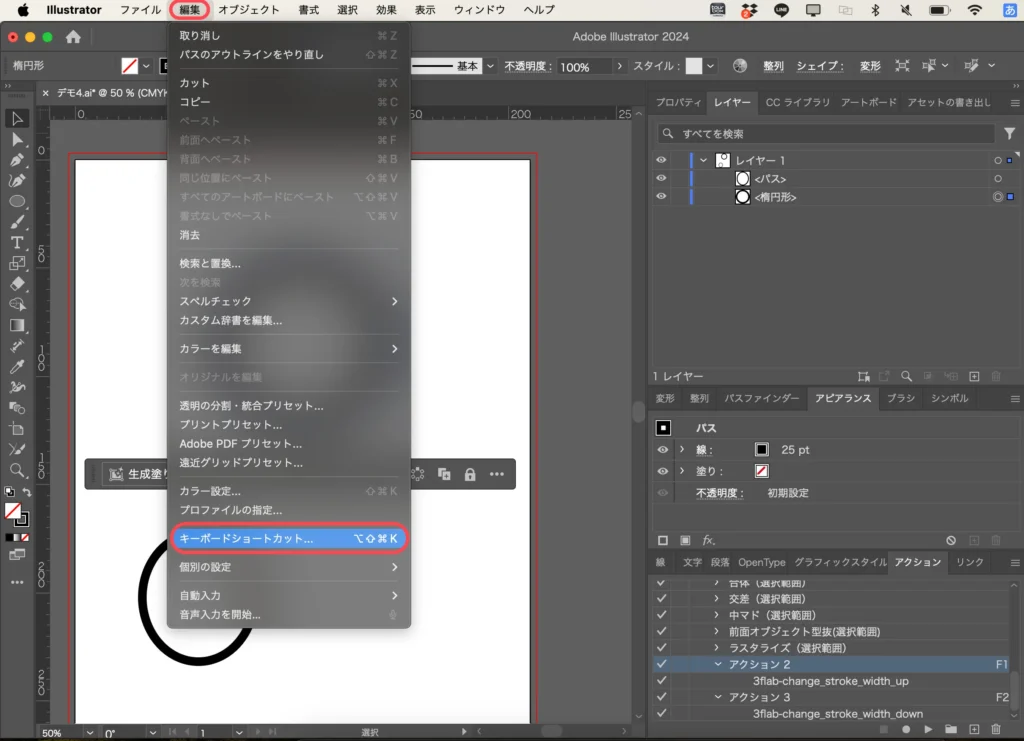Select the Type tool

click(17, 243)
